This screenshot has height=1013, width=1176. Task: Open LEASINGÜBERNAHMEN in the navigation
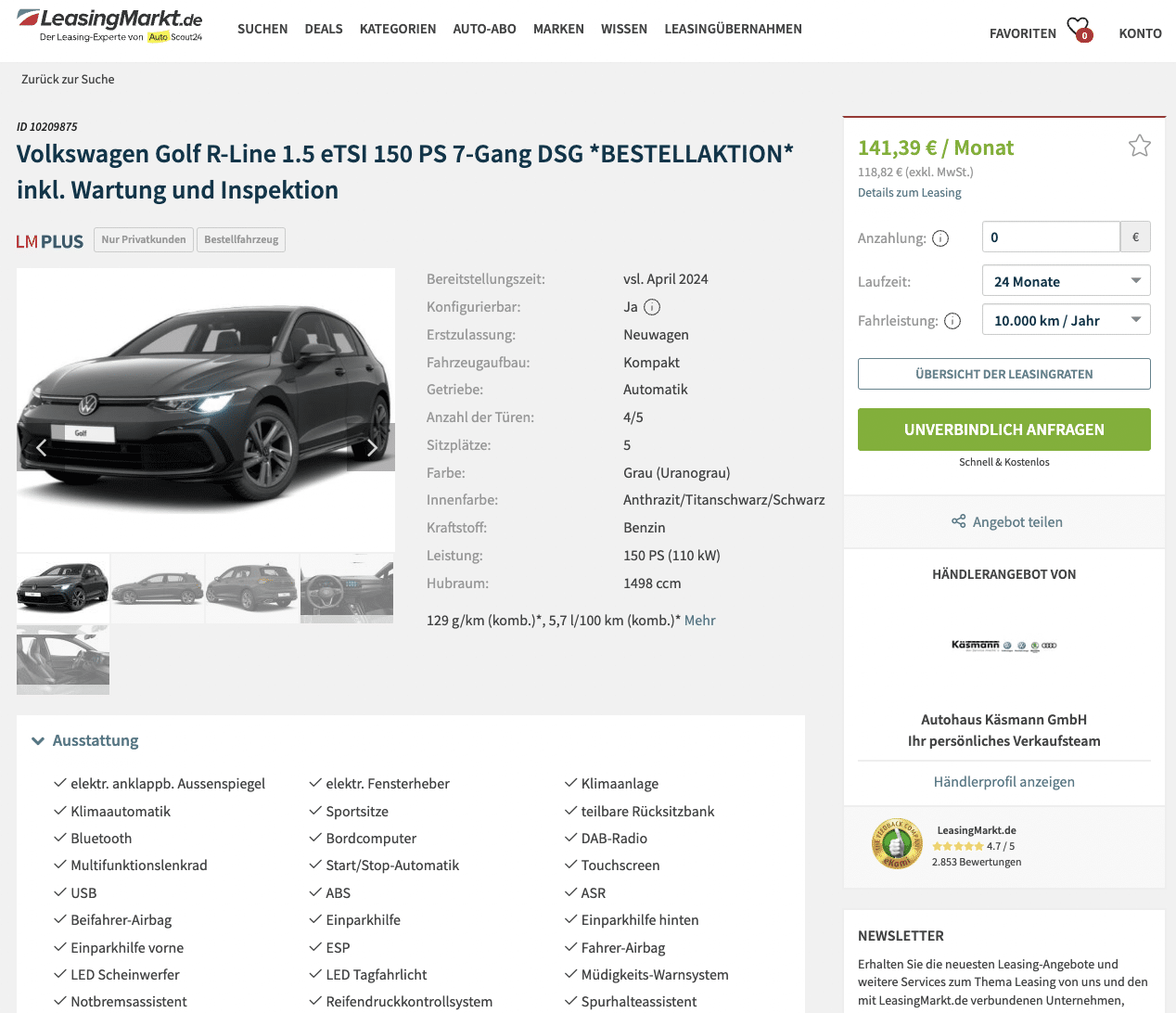point(733,29)
